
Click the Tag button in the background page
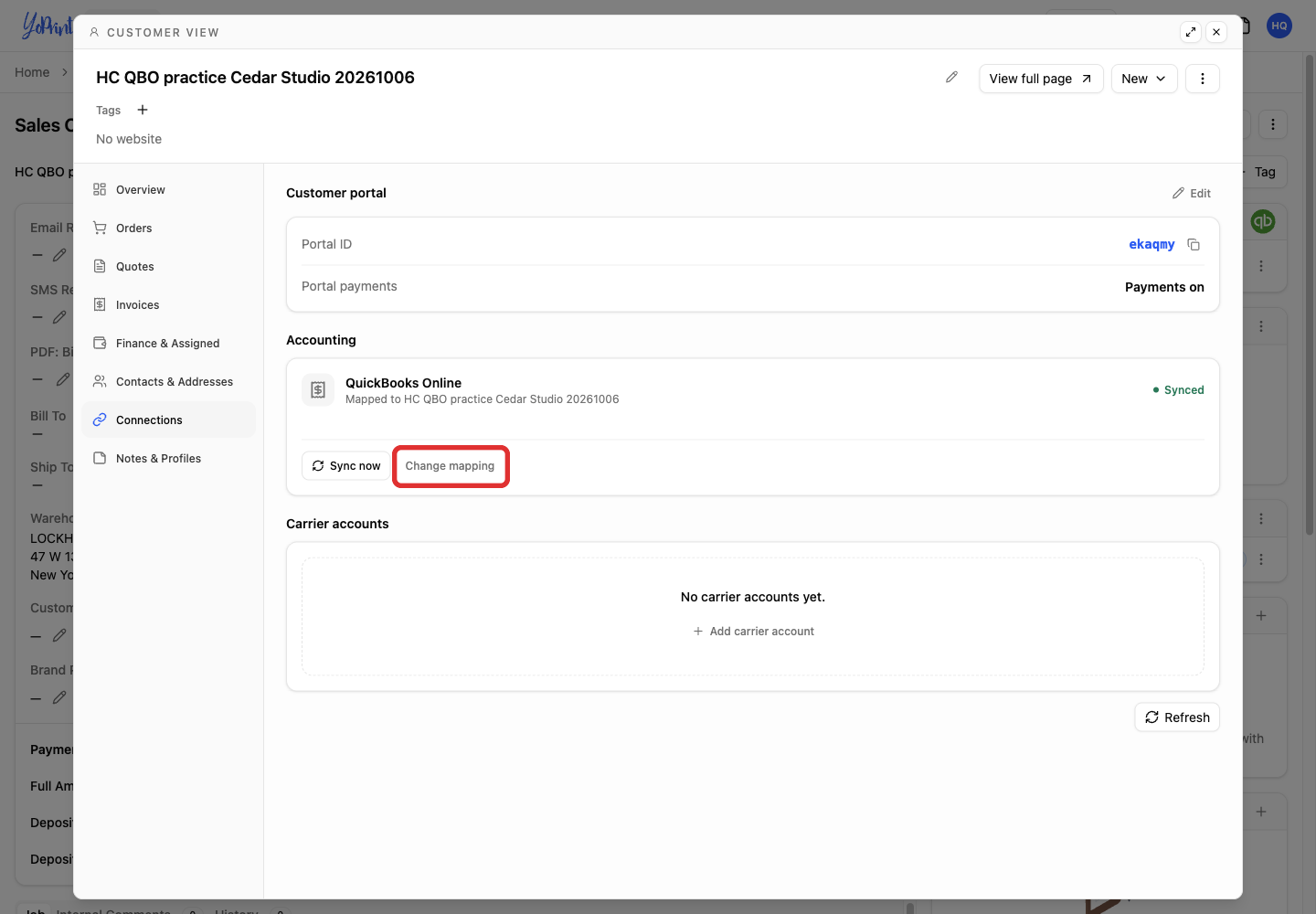tap(1265, 172)
